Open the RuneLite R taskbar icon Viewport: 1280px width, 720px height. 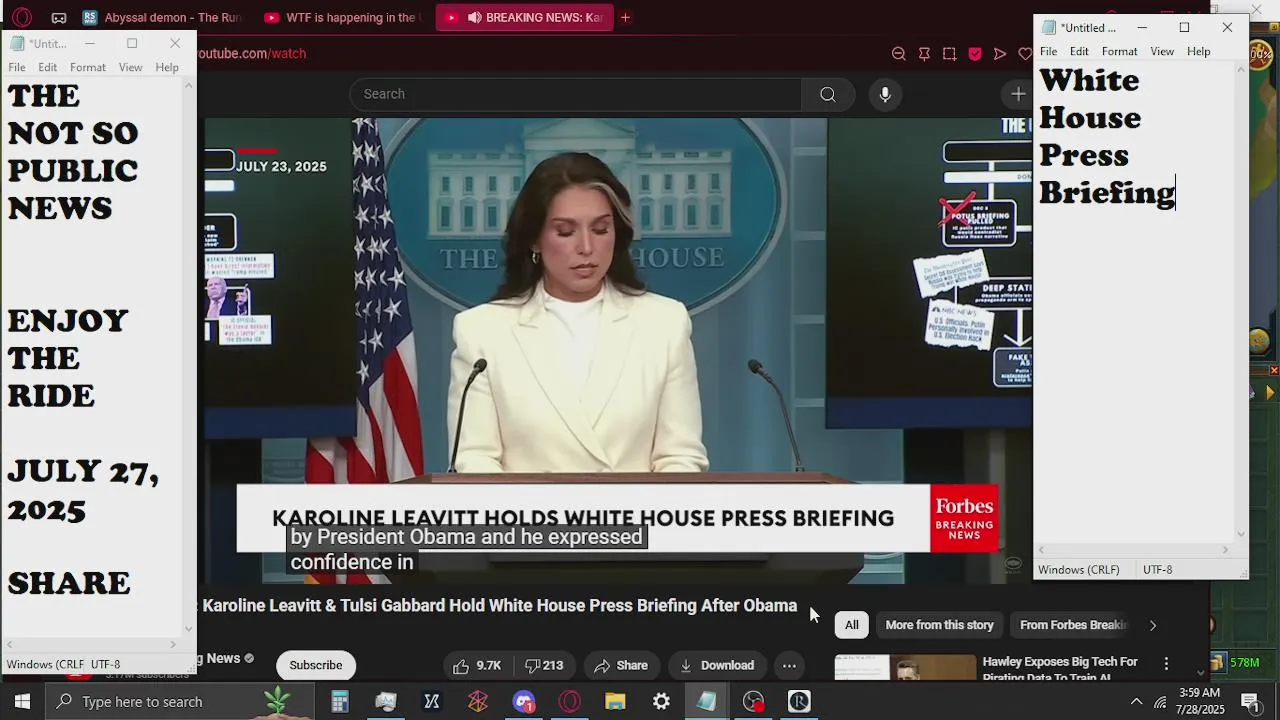pos(799,701)
